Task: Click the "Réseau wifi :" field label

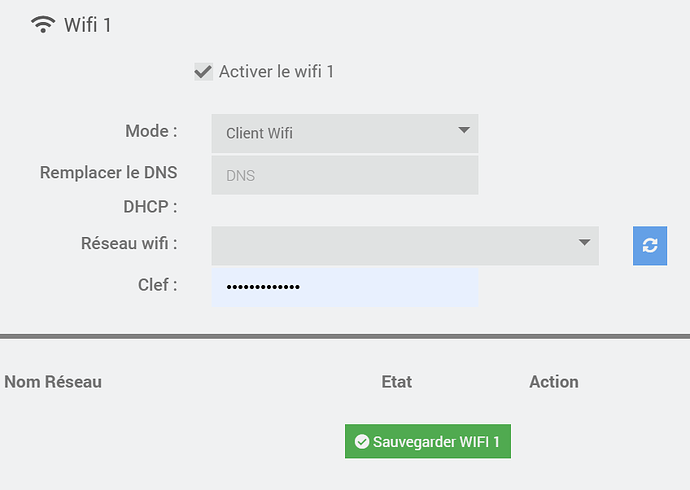Action: [129, 243]
